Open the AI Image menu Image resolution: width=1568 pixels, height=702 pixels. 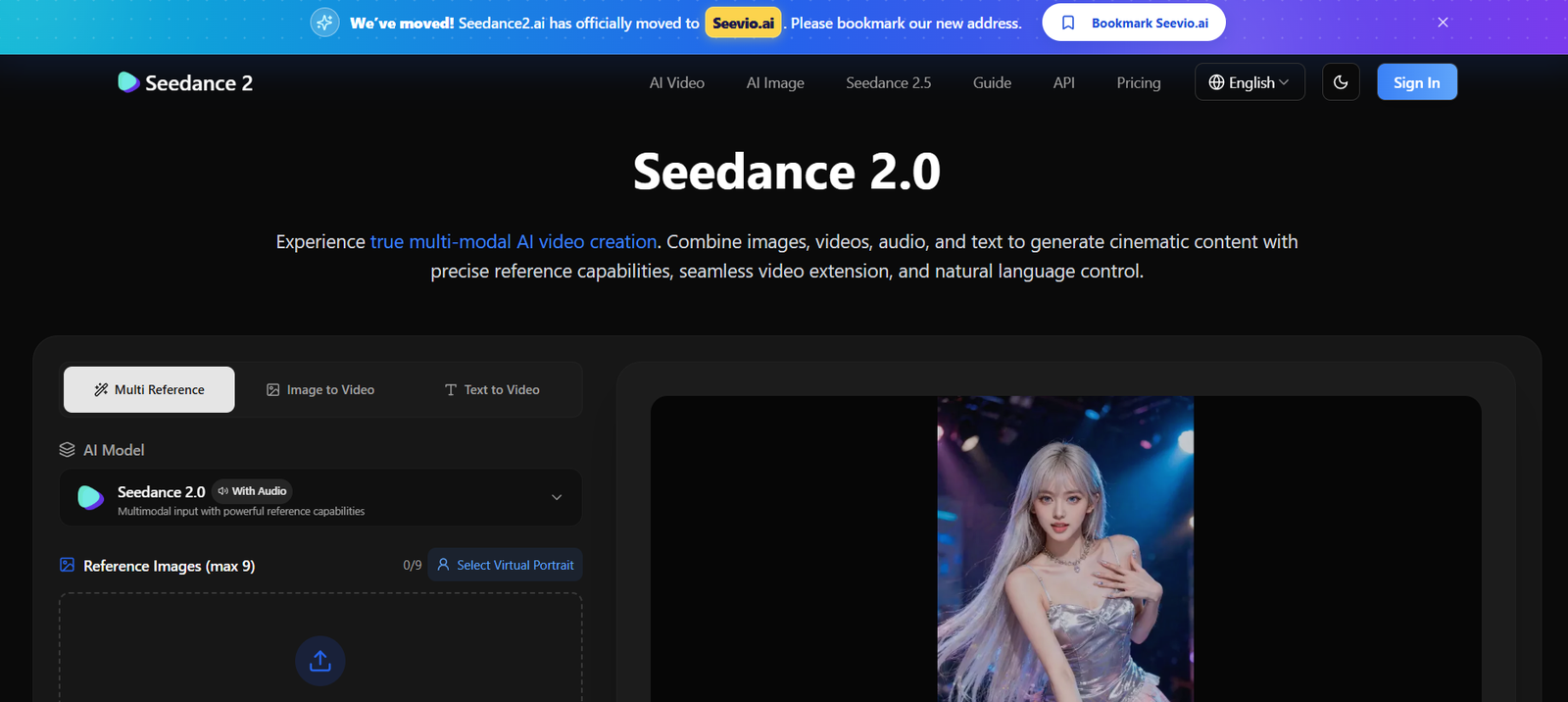pos(775,82)
